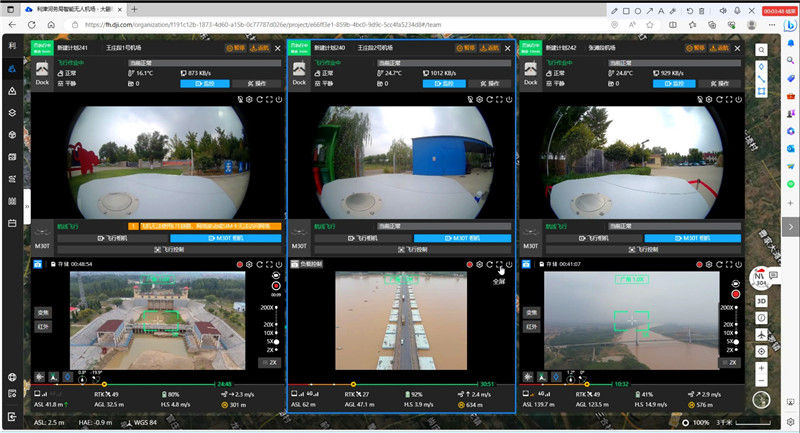Click 返航 return-home for plan 240
Image resolution: width=800 pixels, height=433 pixels.
490,48
